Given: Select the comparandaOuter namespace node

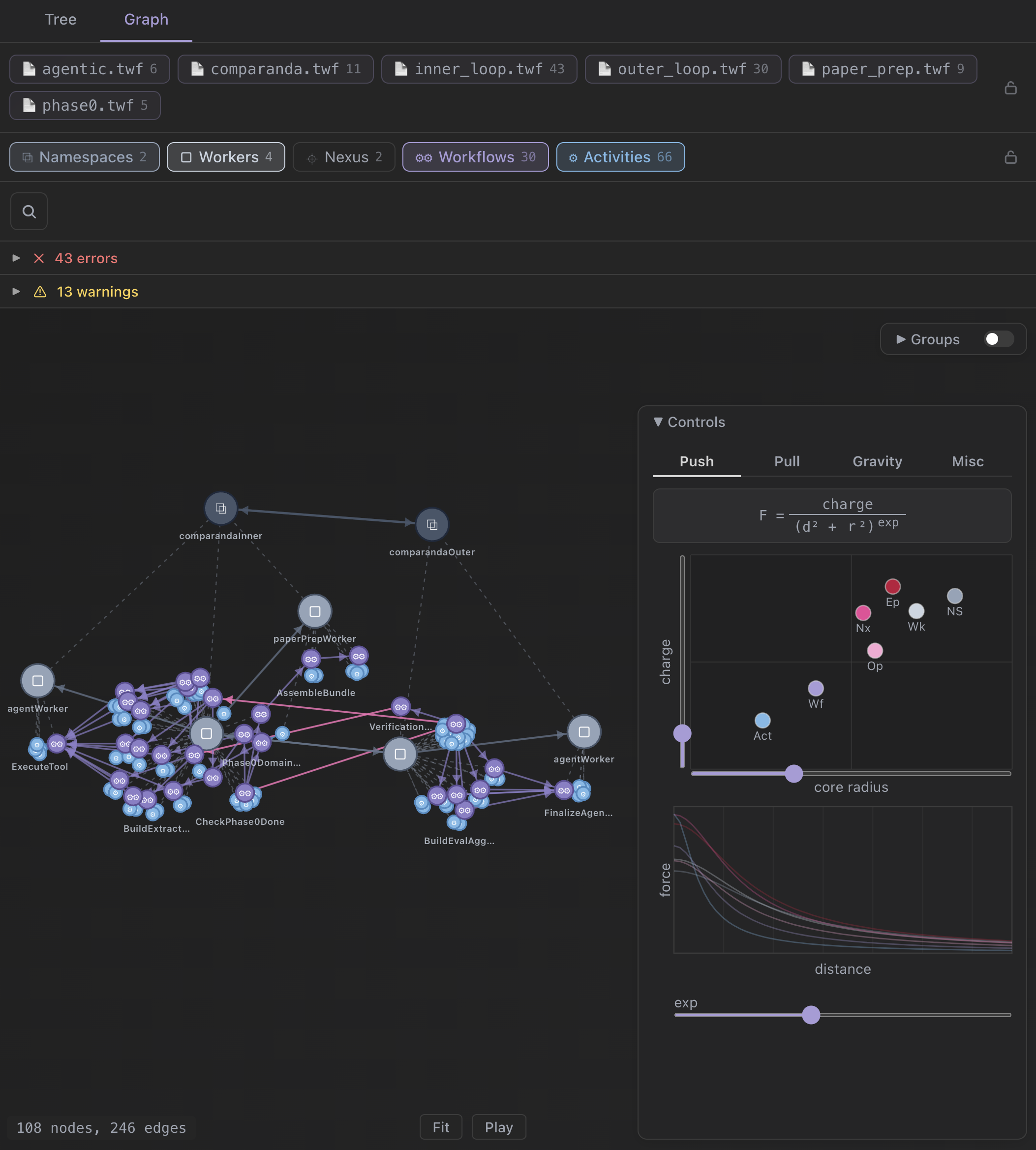Looking at the screenshot, I should coord(432,525).
